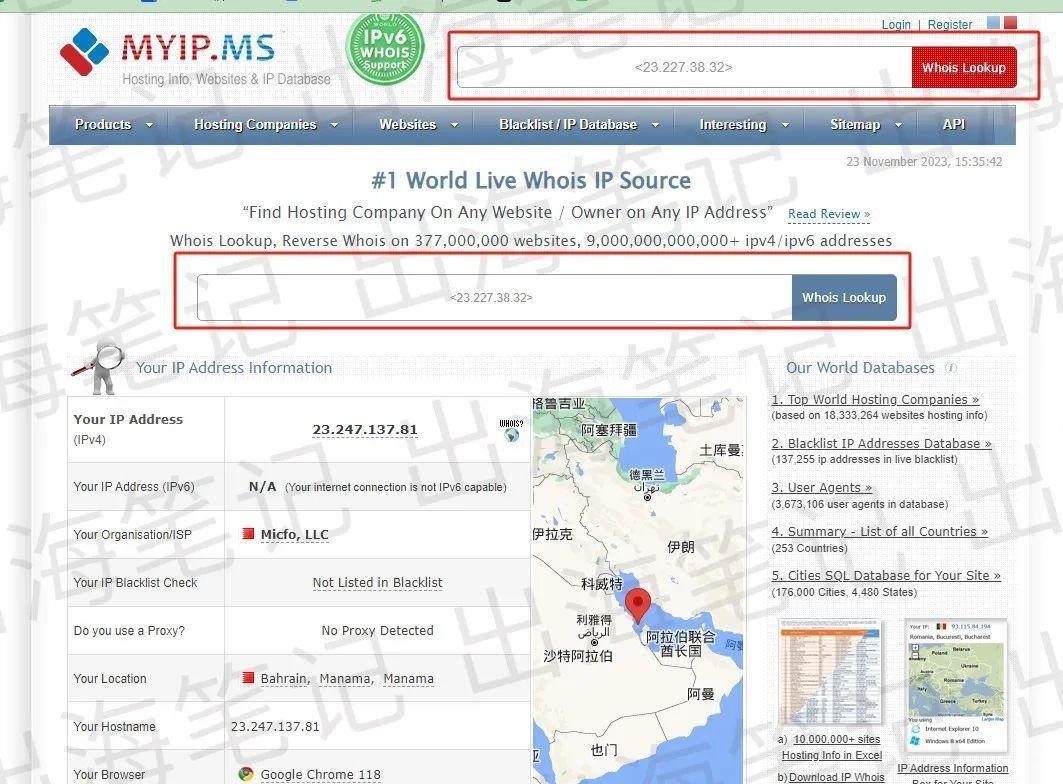Expand the Products dropdown arrow

coord(150,125)
